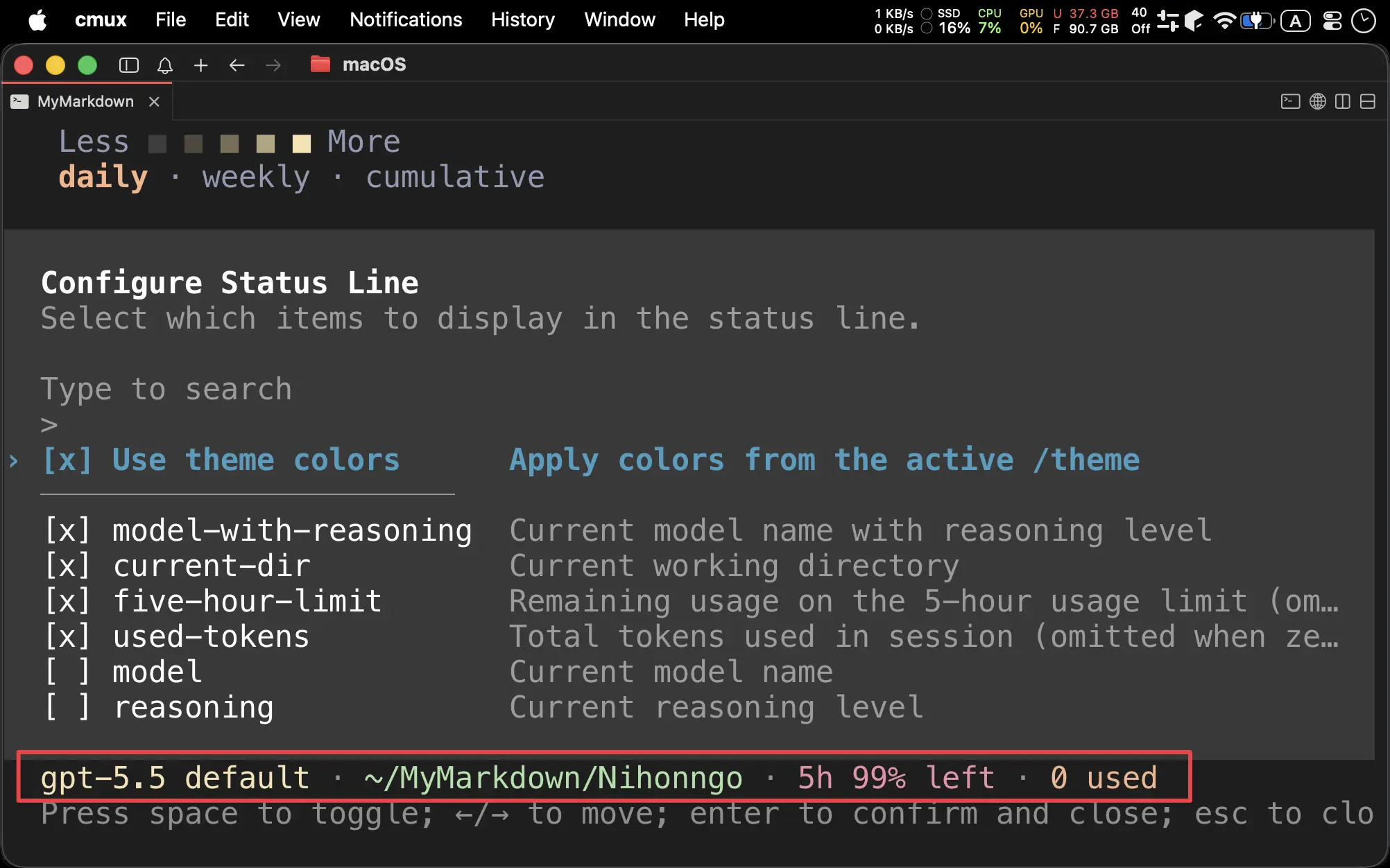Open History menu
This screenshot has height=868, width=1390.
[523, 20]
